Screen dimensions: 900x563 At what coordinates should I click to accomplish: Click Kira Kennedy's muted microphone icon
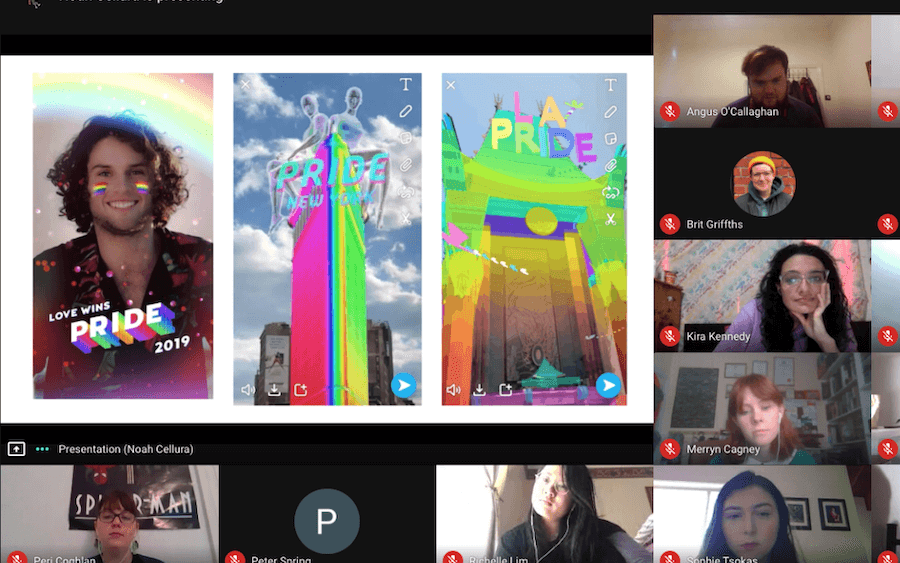(669, 336)
